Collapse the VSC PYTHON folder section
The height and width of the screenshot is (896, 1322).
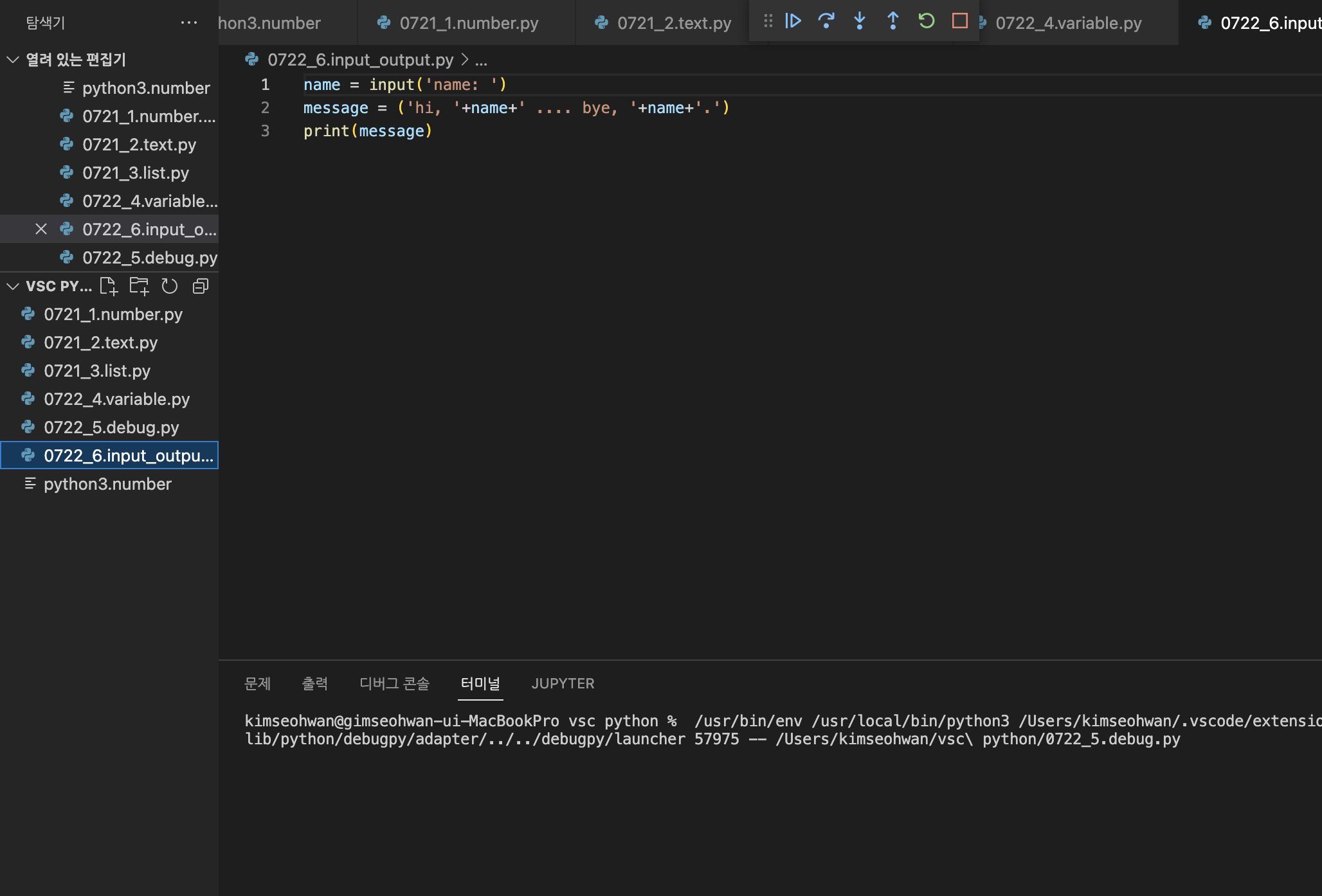click(13, 286)
